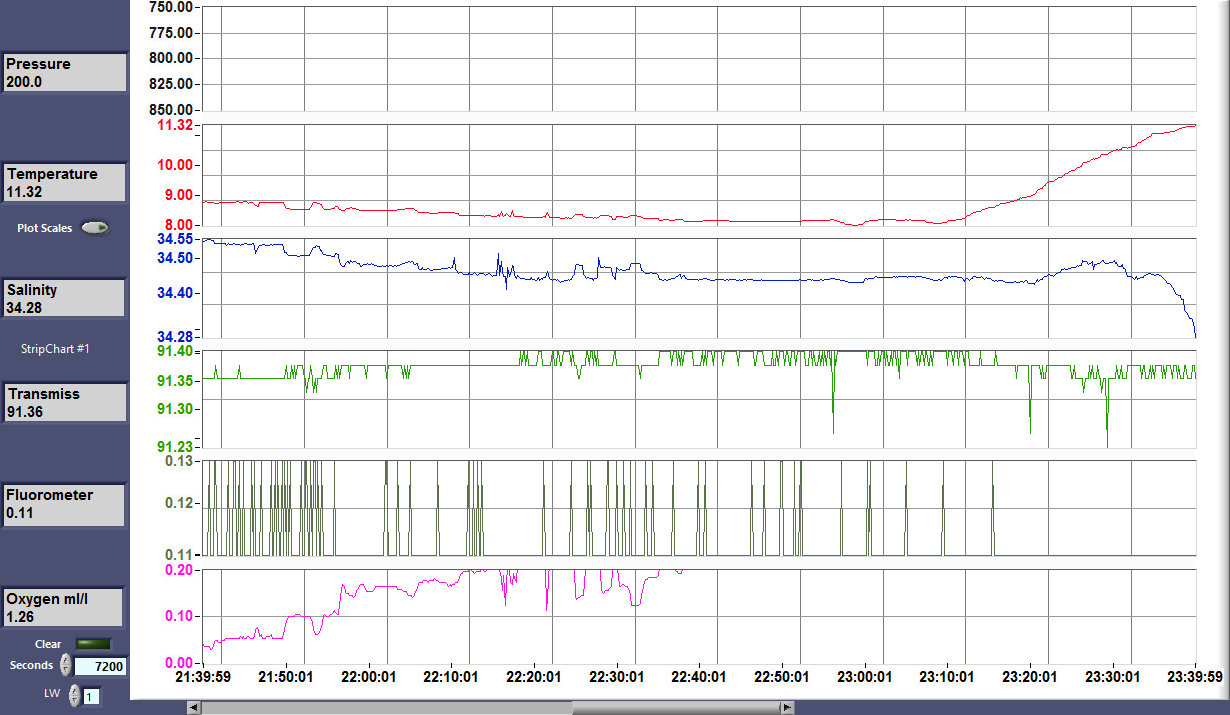Decrement the LW value with down arrow
Image resolution: width=1230 pixels, height=715 pixels.
(74, 701)
